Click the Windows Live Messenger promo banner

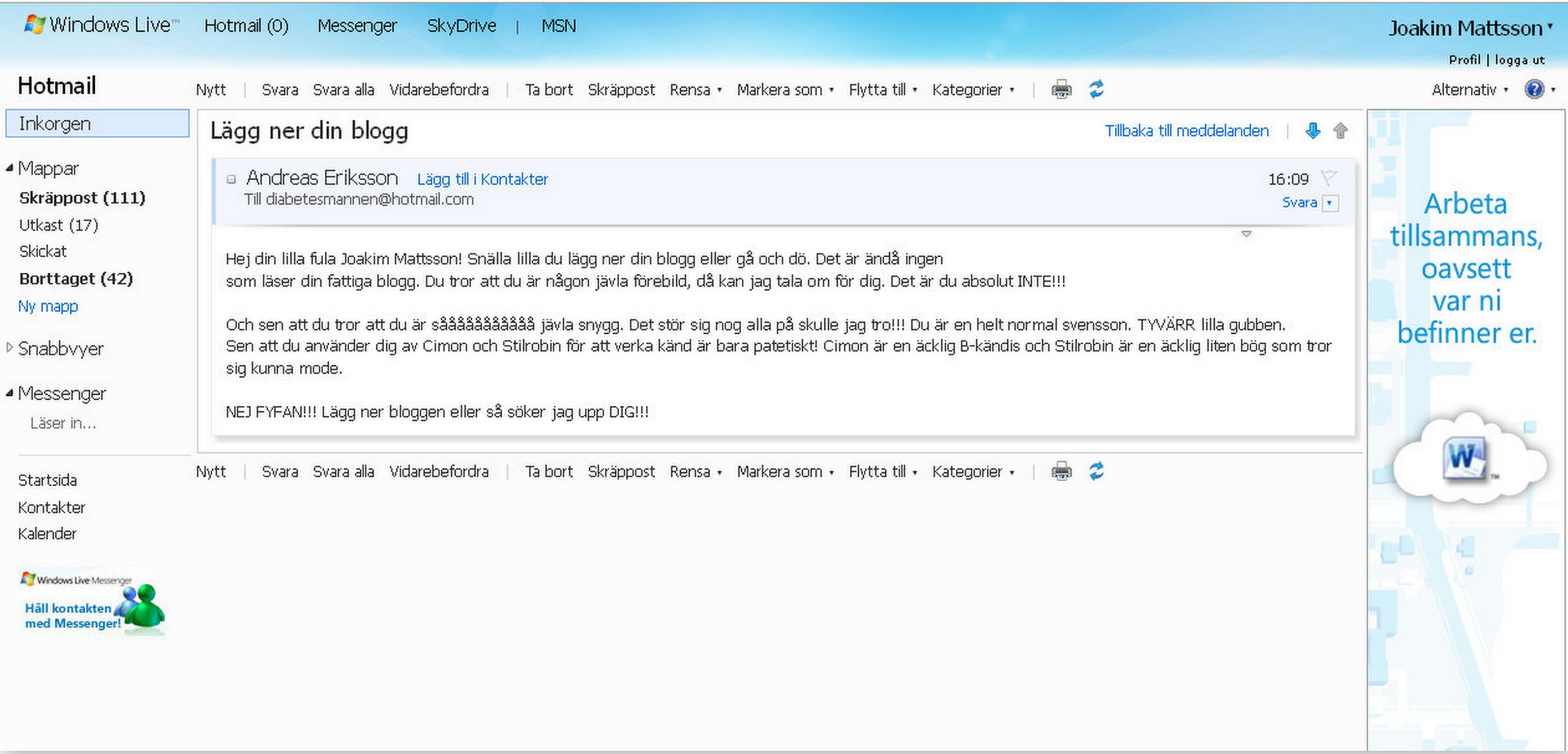point(93,602)
